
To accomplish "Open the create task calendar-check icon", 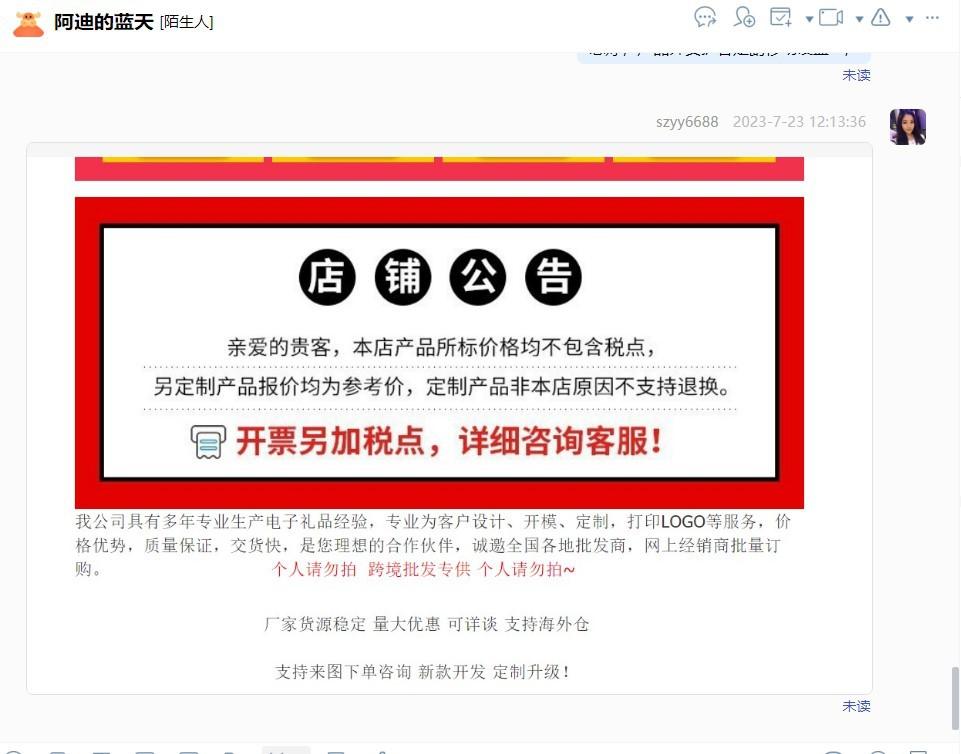I will click(781, 17).
